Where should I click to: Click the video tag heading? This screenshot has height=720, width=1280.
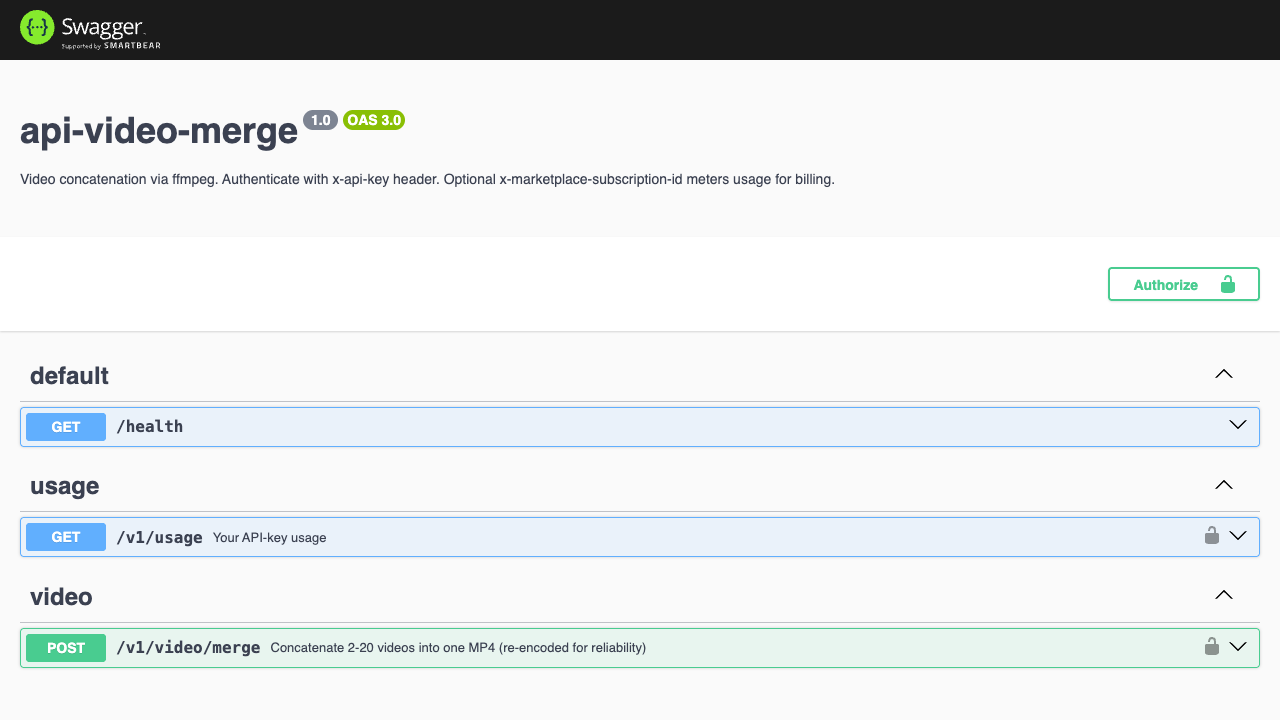(61, 597)
